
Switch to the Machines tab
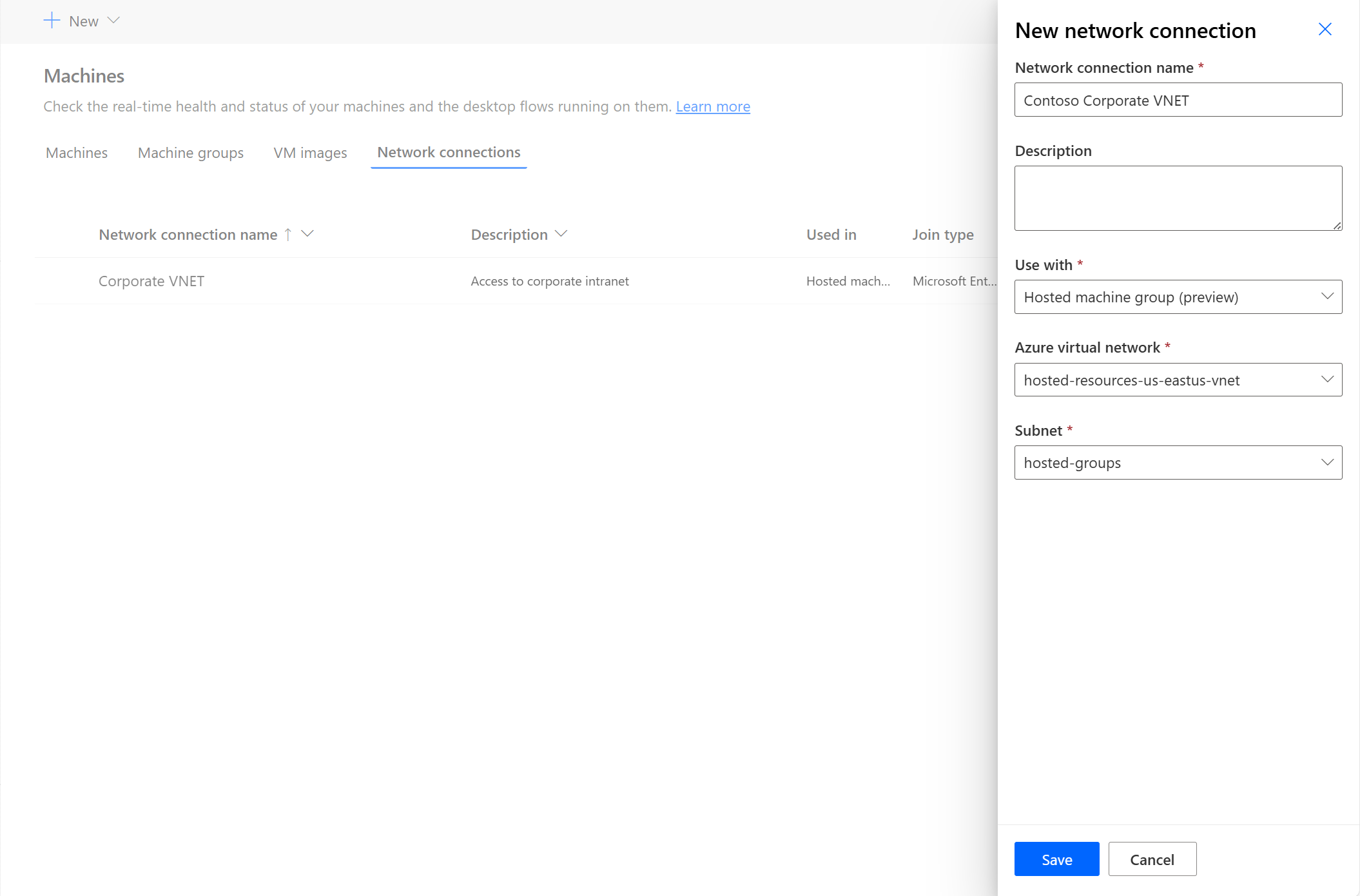click(x=76, y=152)
